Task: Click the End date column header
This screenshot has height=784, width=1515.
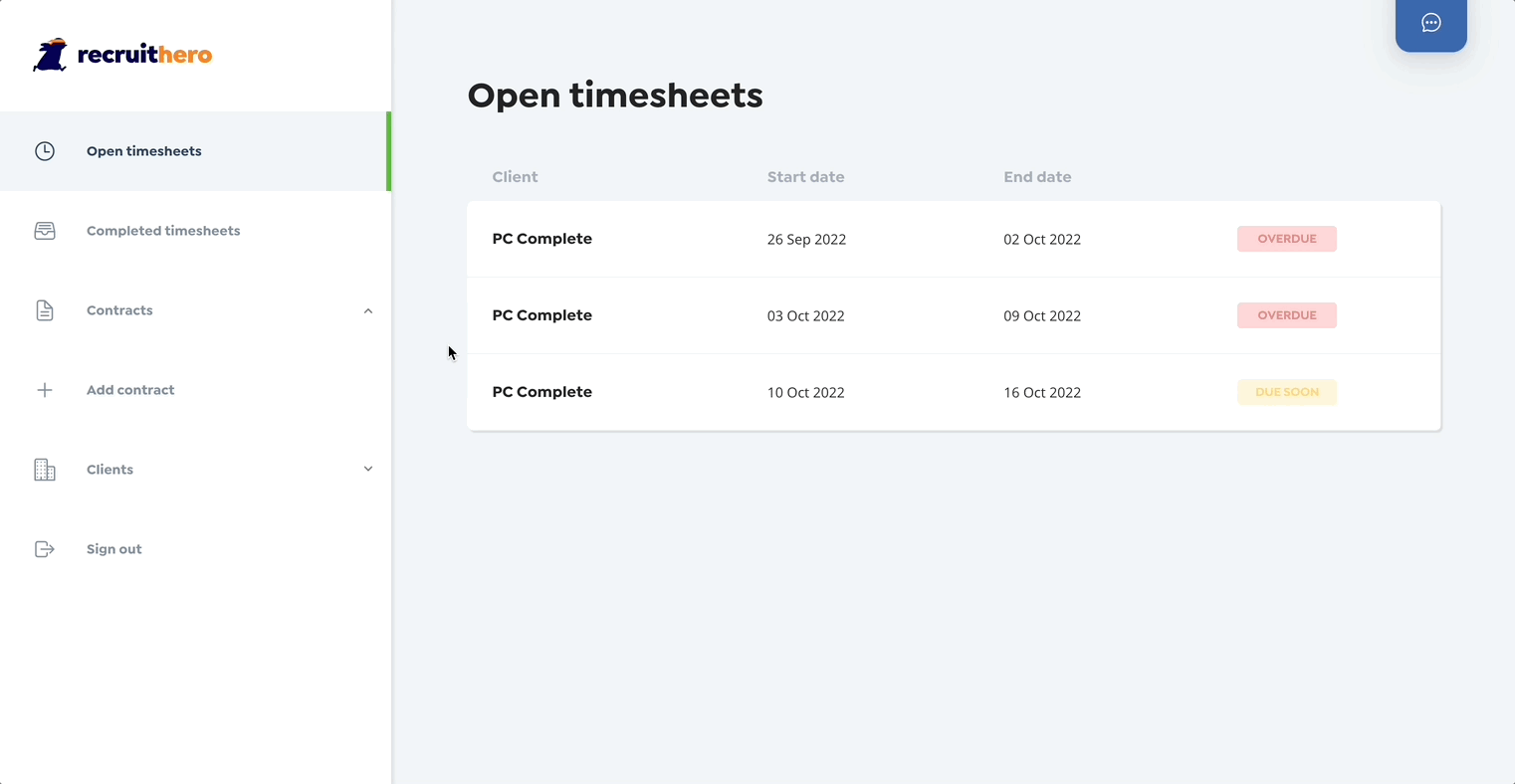Action: point(1037,177)
